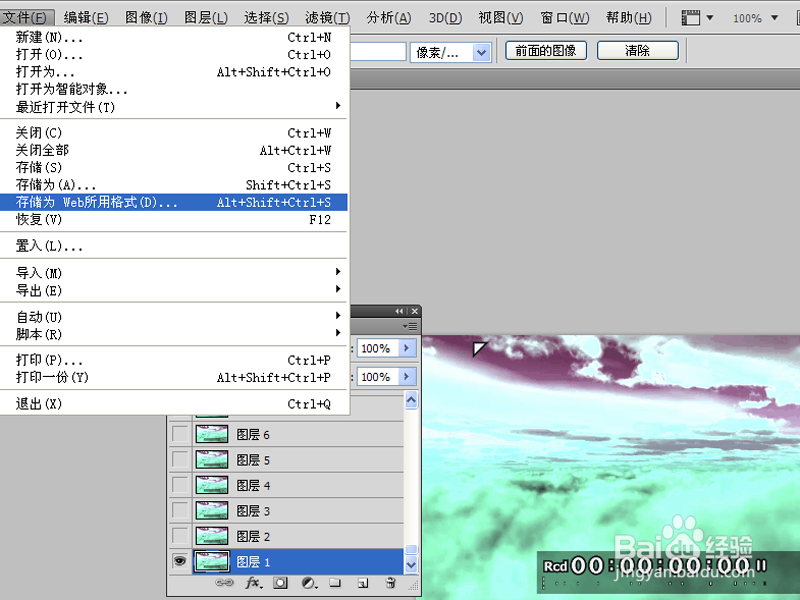Choose 关闭全部 menu item
The width and height of the screenshot is (800, 600).
click(173, 150)
